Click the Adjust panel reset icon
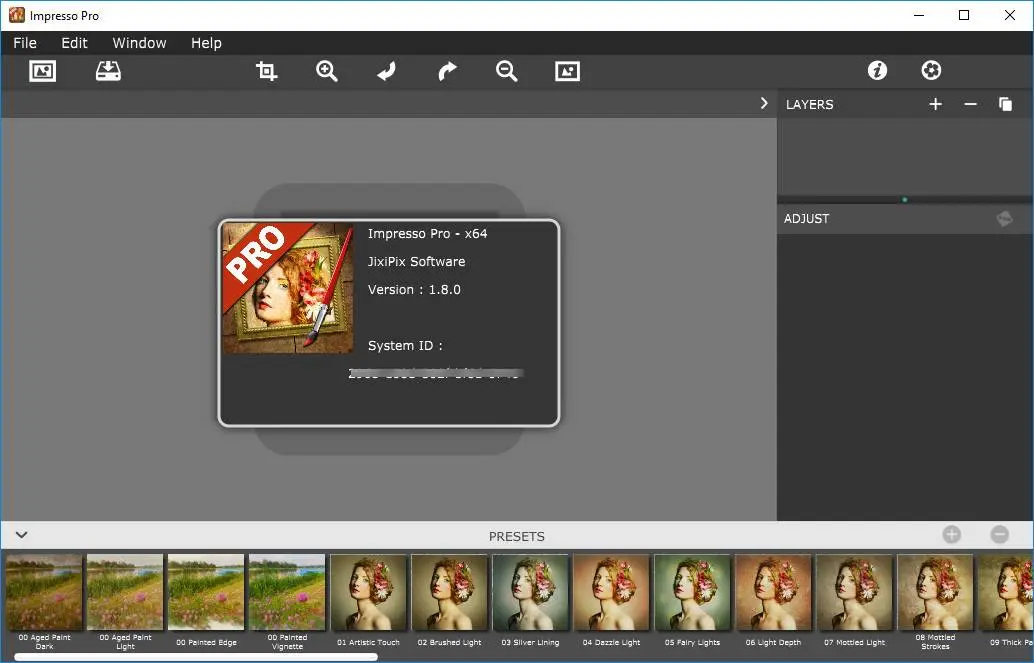 1004,218
